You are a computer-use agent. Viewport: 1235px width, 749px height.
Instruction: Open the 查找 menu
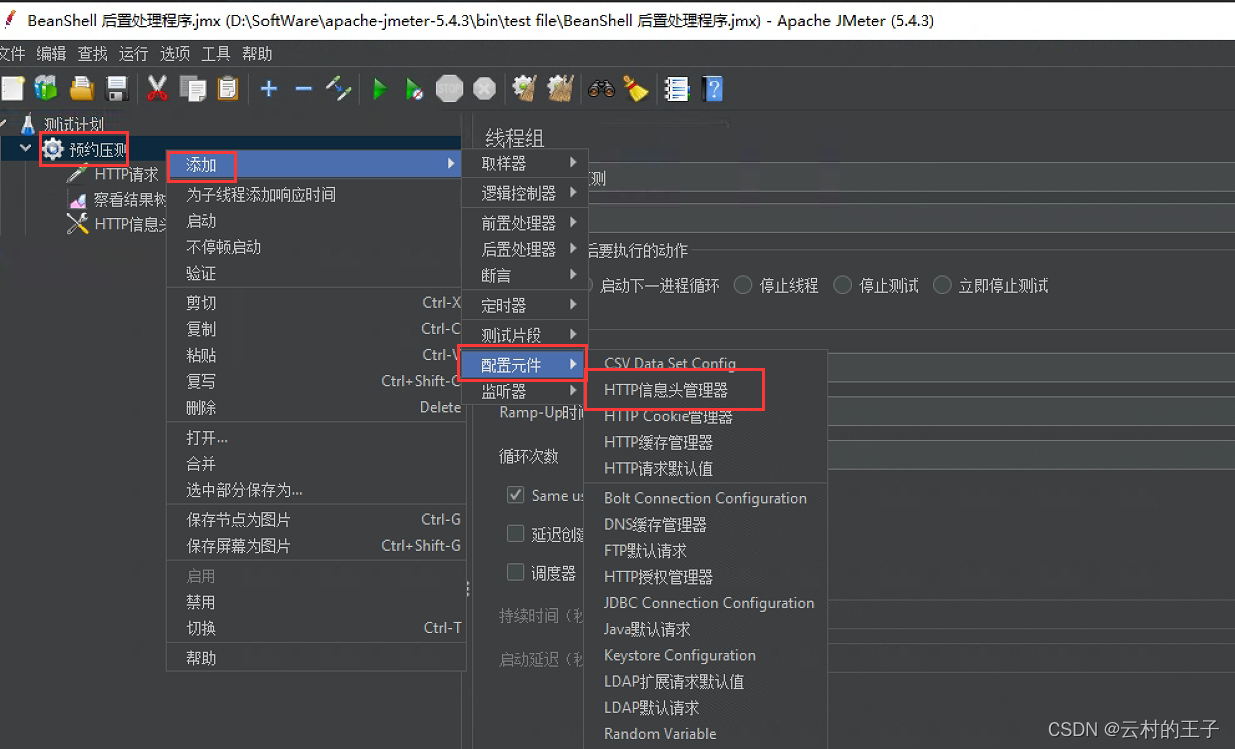click(92, 54)
